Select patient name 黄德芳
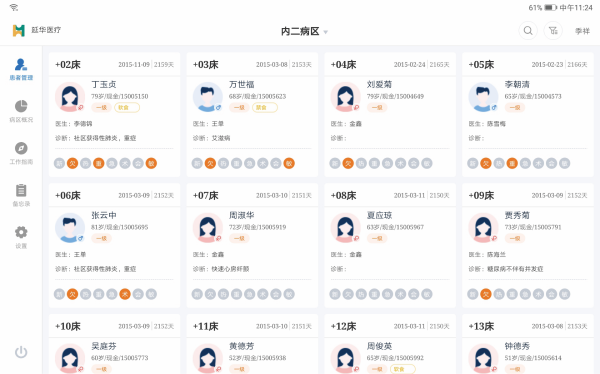This screenshot has width=600, height=374. click(x=241, y=346)
